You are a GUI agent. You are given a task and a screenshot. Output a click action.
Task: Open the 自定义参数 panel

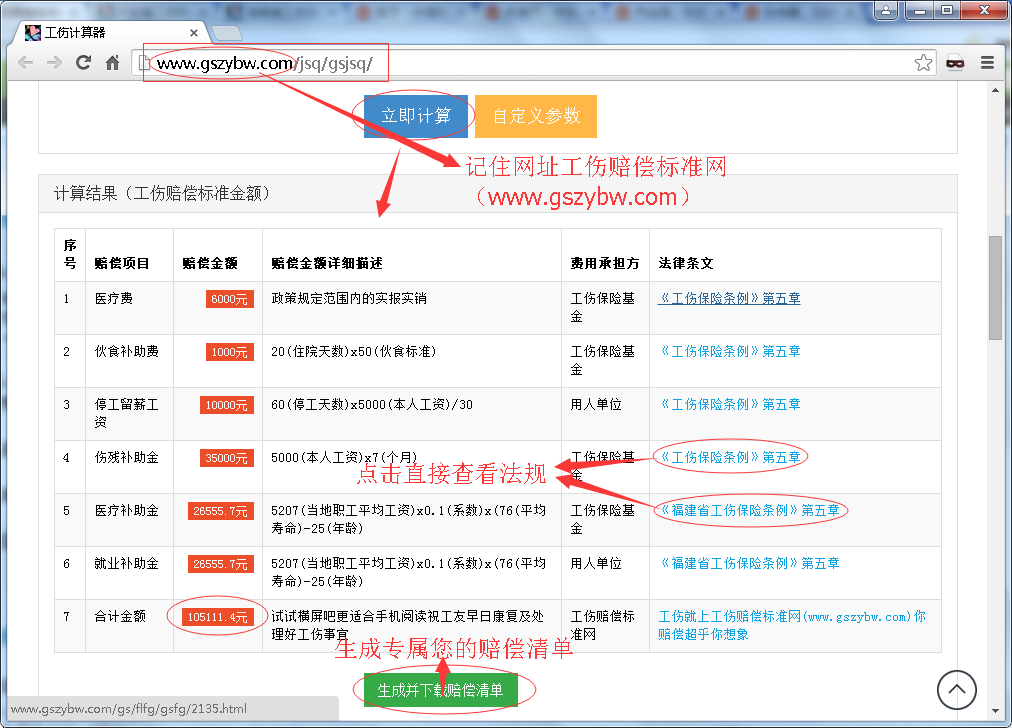[535, 116]
